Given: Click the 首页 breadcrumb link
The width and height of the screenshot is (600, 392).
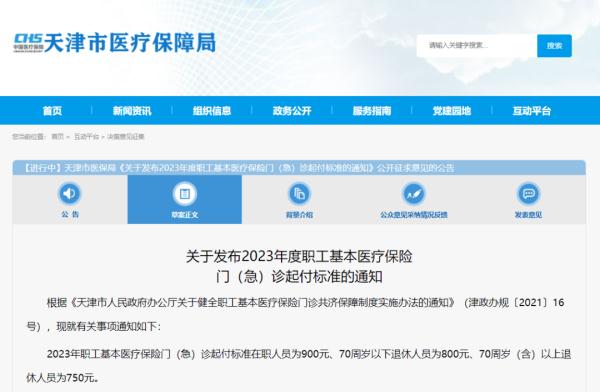Looking at the screenshot, I should [x=58, y=136].
